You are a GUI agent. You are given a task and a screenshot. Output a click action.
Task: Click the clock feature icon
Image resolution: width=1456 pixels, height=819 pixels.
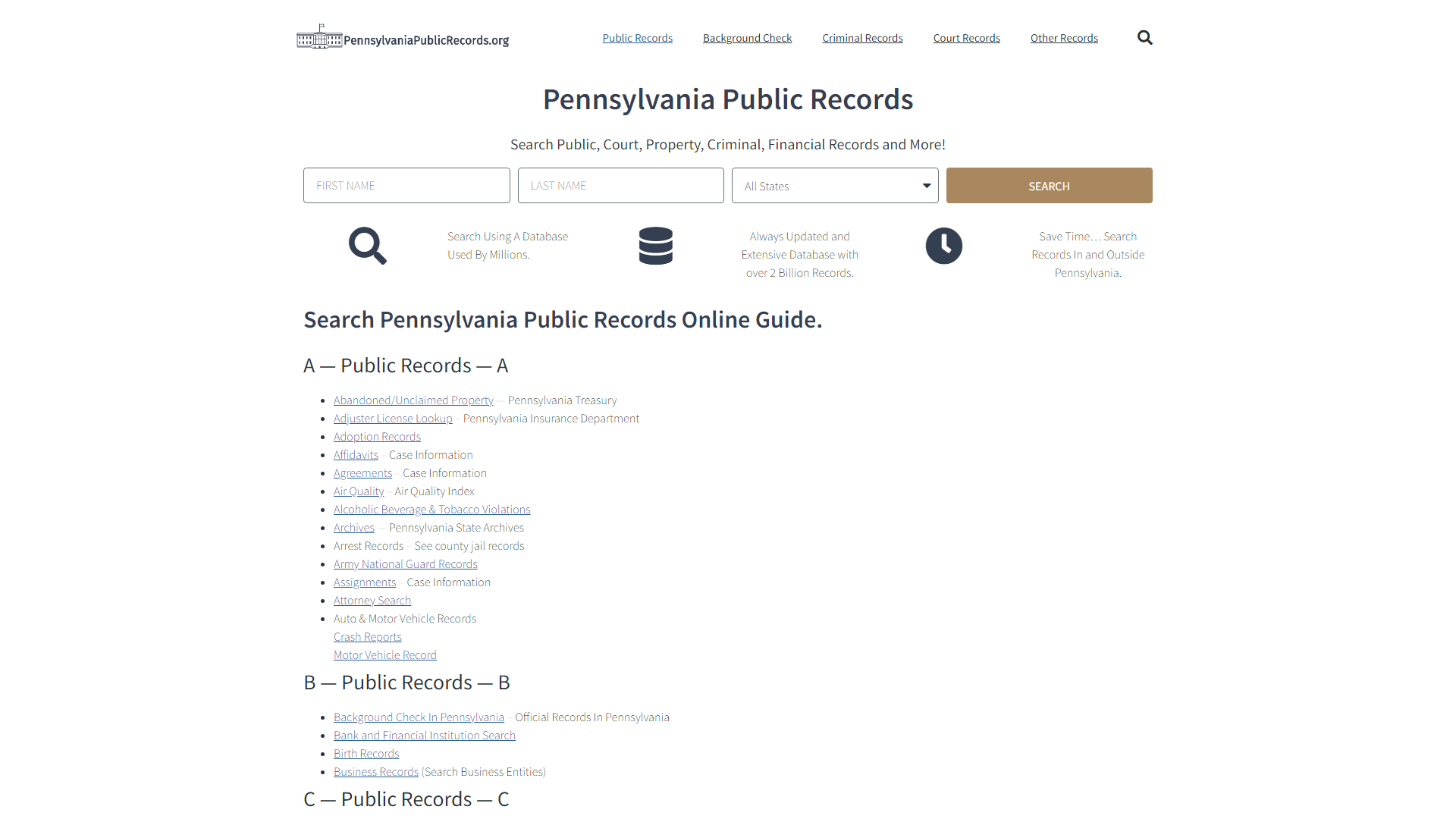point(944,246)
